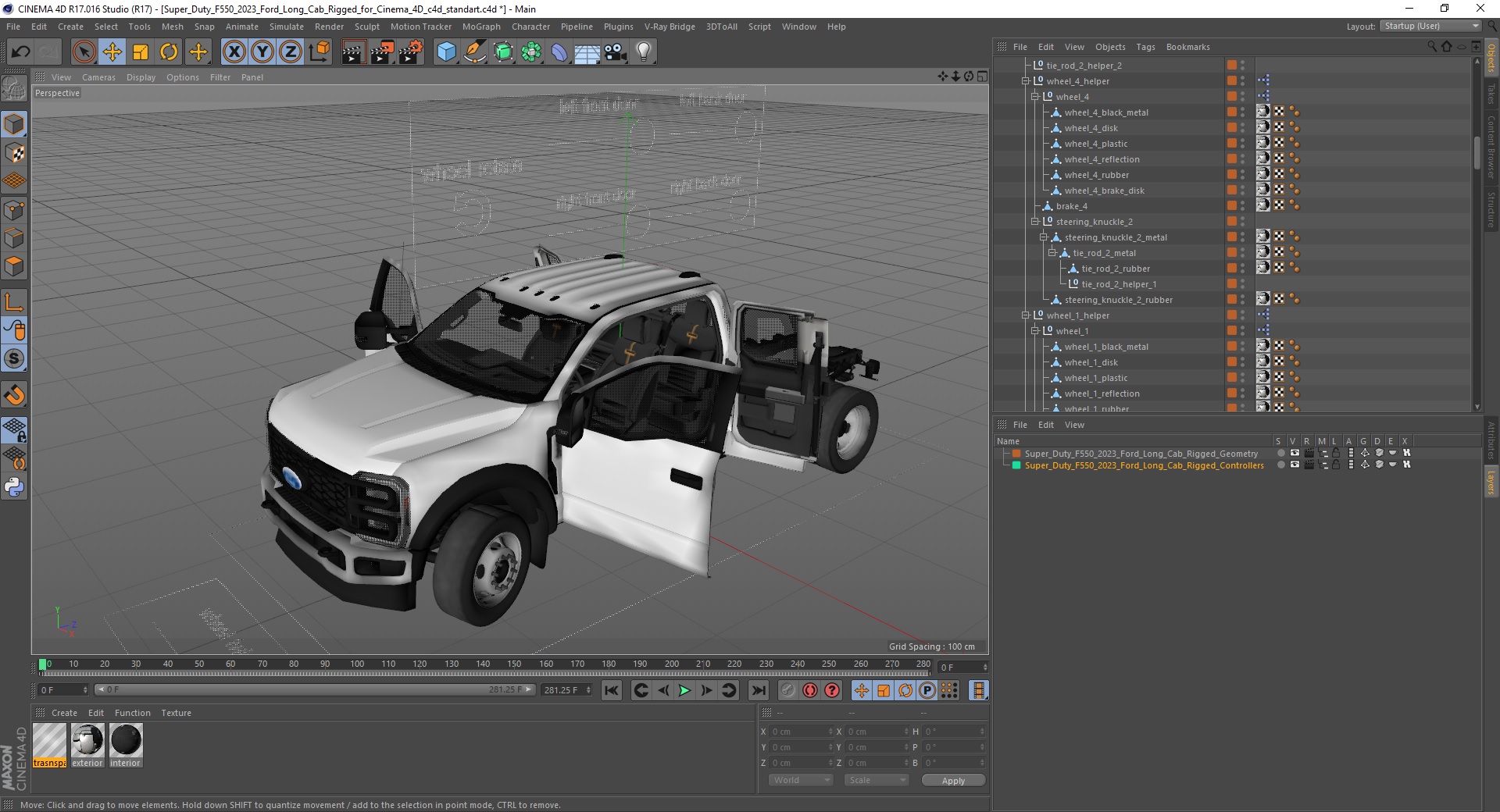Go to end of animation
This screenshot has width=1500, height=812.
point(758,690)
